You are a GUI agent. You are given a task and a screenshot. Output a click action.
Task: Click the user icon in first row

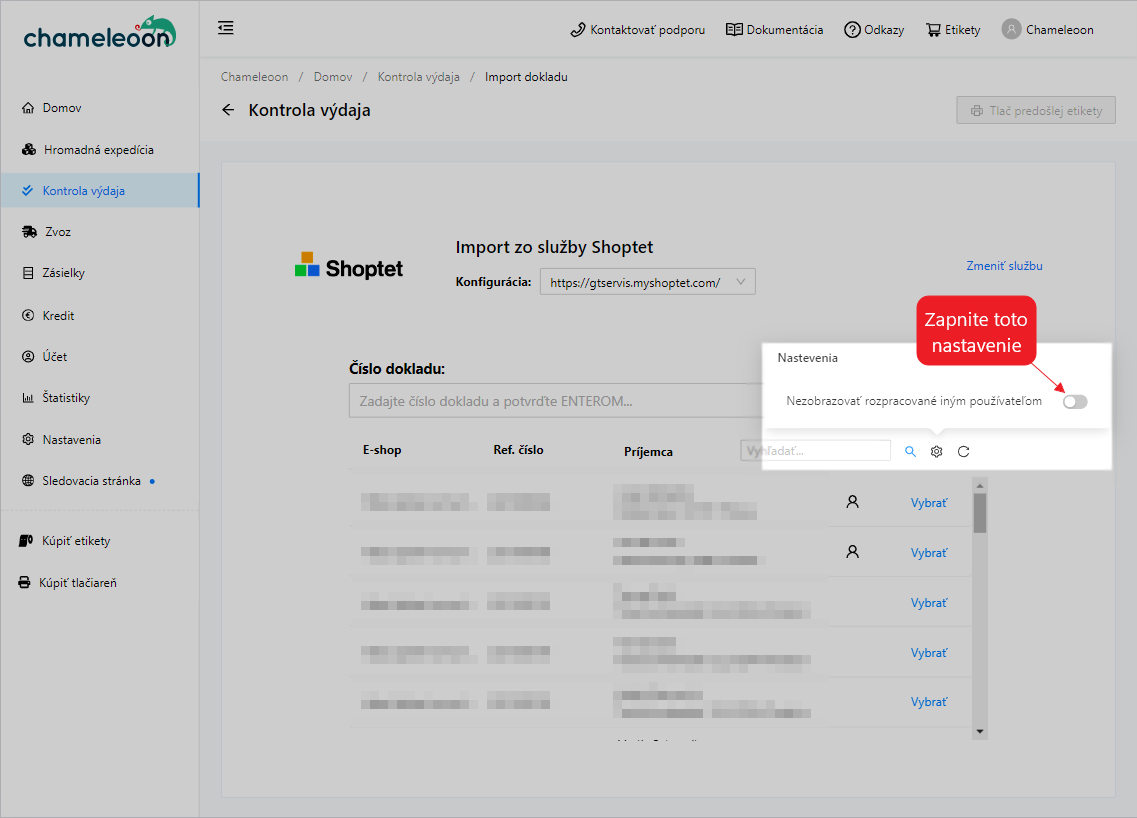click(852, 502)
